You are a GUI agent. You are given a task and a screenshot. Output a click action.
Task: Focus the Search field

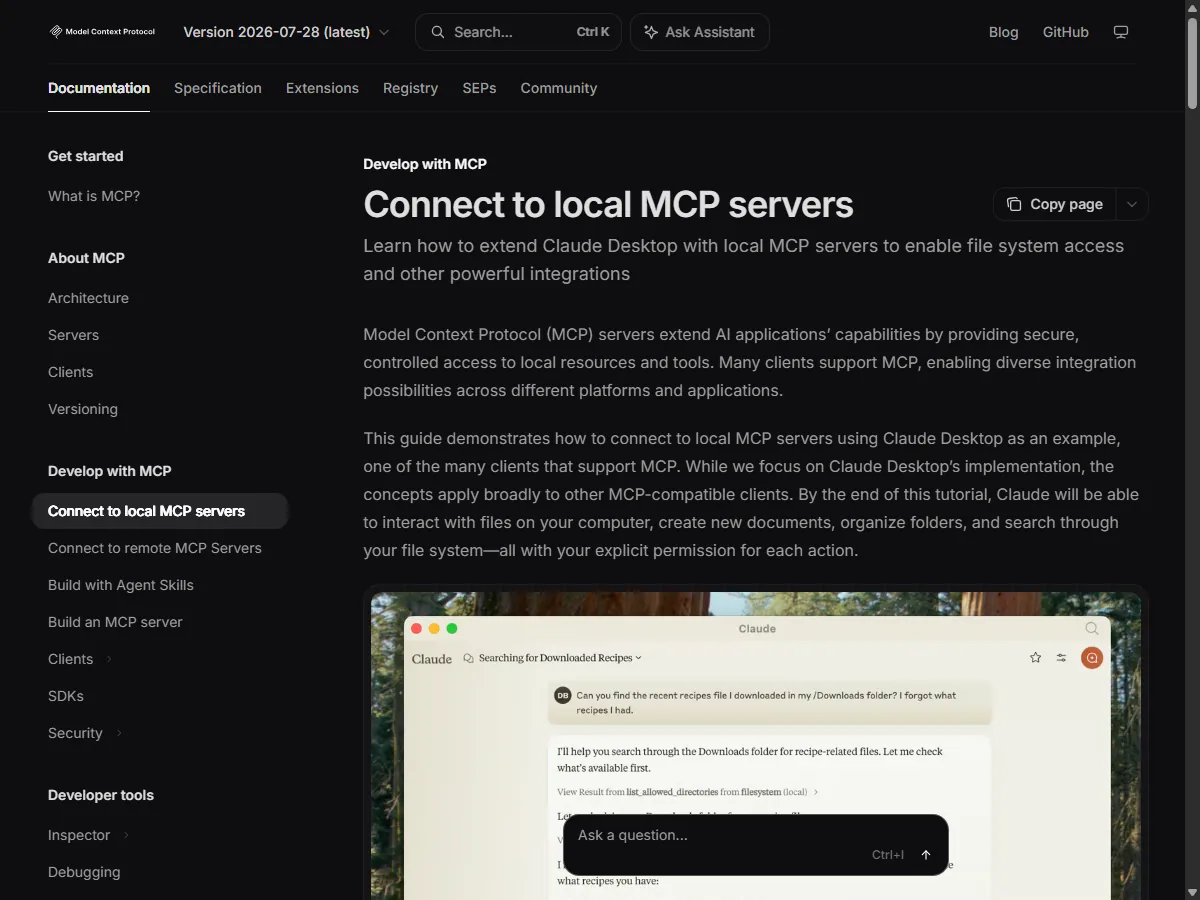[518, 32]
